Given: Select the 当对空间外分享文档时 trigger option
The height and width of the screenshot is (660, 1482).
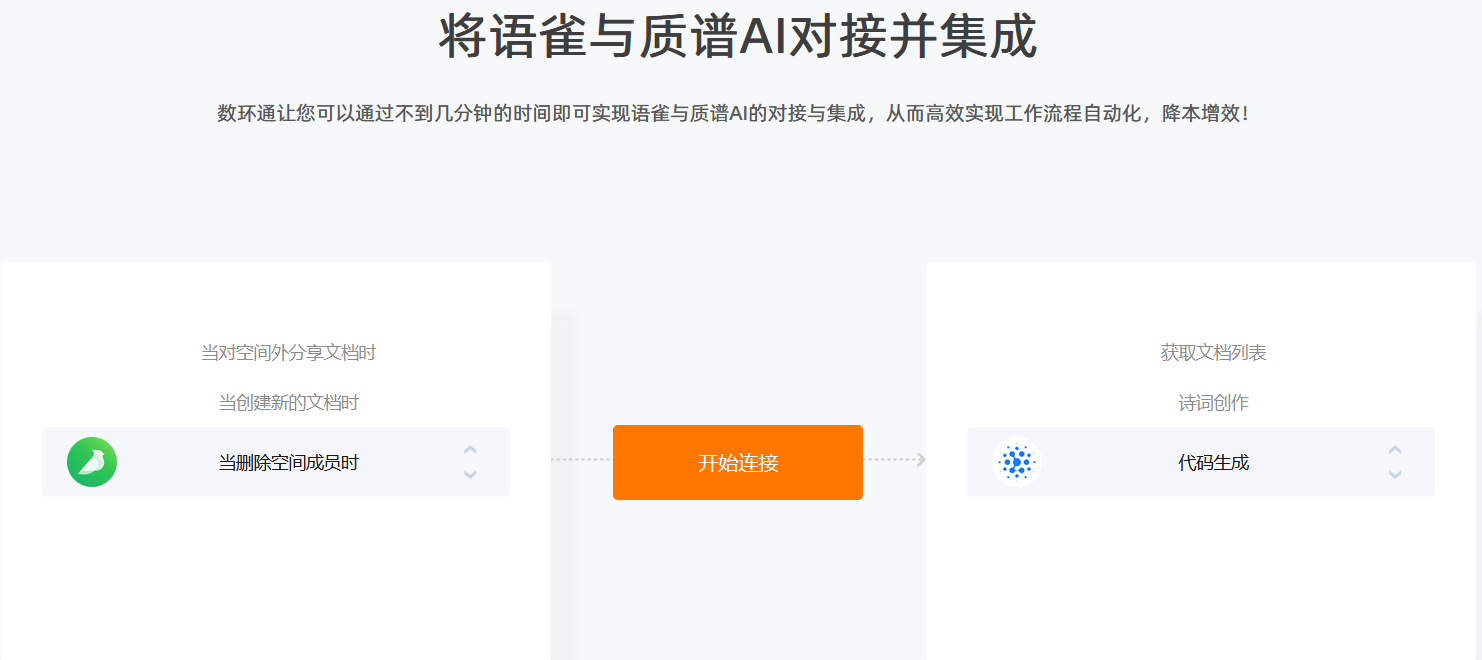Looking at the screenshot, I should (289, 352).
